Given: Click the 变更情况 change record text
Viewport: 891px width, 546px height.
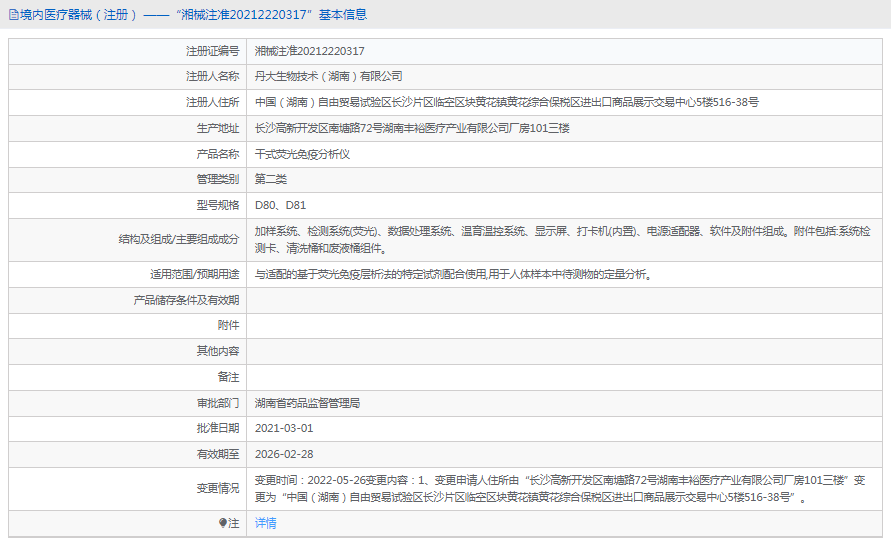Looking at the screenshot, I should 560,488.
